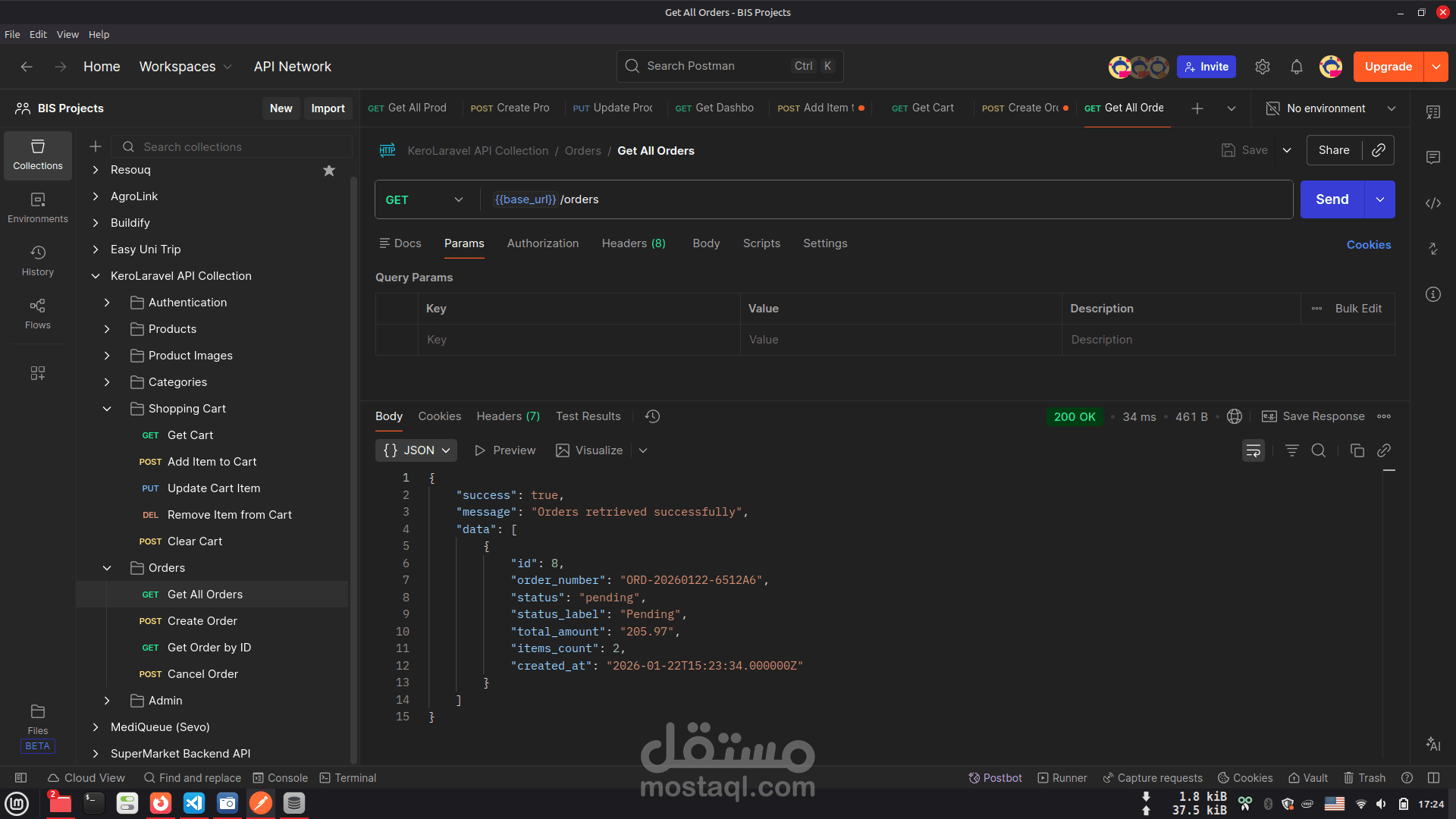Image resolution: width=1456 pixels, height=819 pixels.
Task: Toggle word wrap for the response
Action: [1253, 450]
